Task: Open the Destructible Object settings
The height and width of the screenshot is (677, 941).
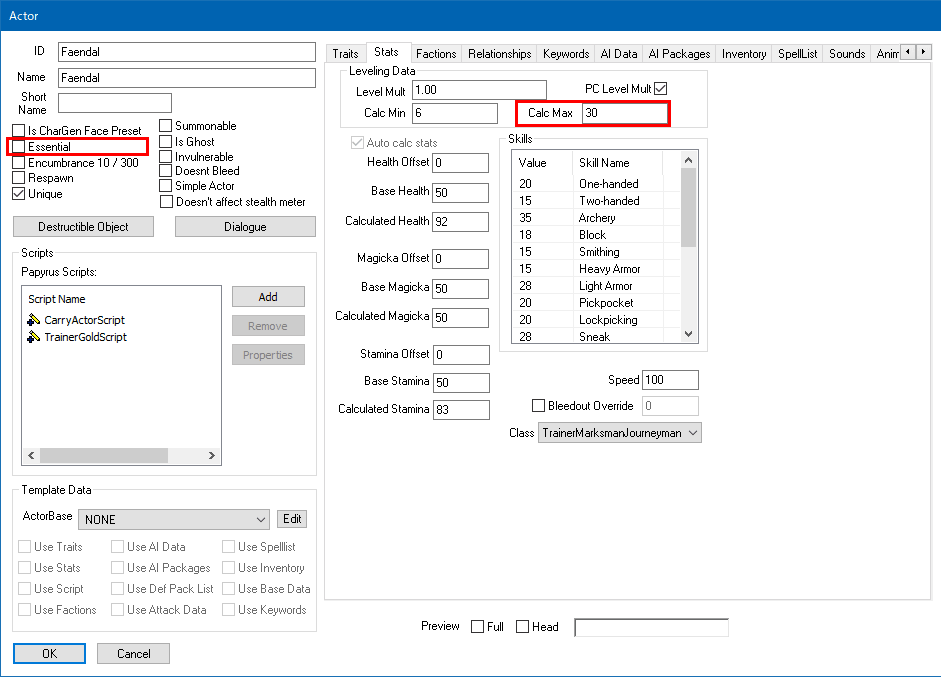Action: (x=83, y=227)
